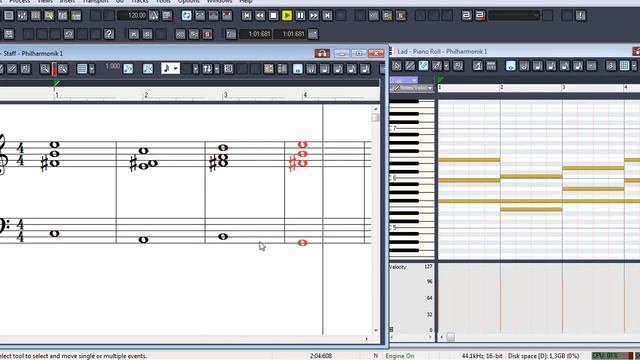Screen dimensions: 640x360
Task: Expand the arrow beside the Staff layout icon
Action: point(92,69)
